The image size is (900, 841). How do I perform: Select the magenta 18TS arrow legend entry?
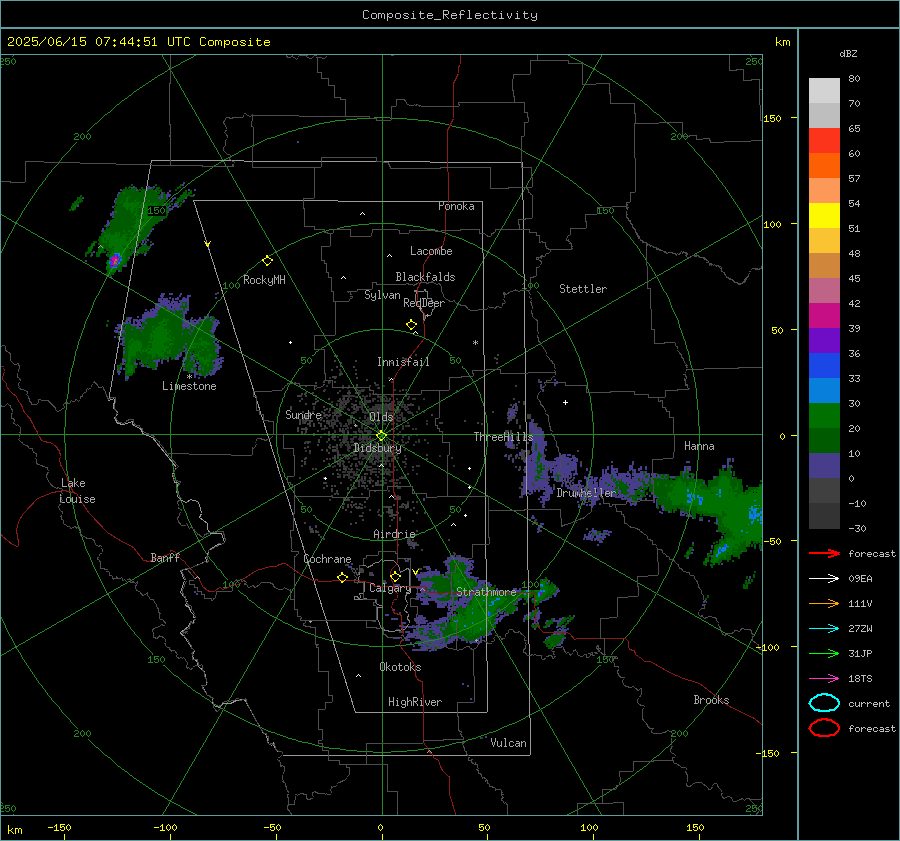(824, 679)
